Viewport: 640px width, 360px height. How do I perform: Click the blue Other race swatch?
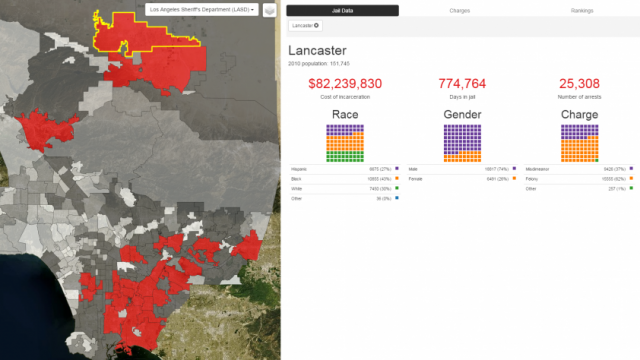[397, 198]
